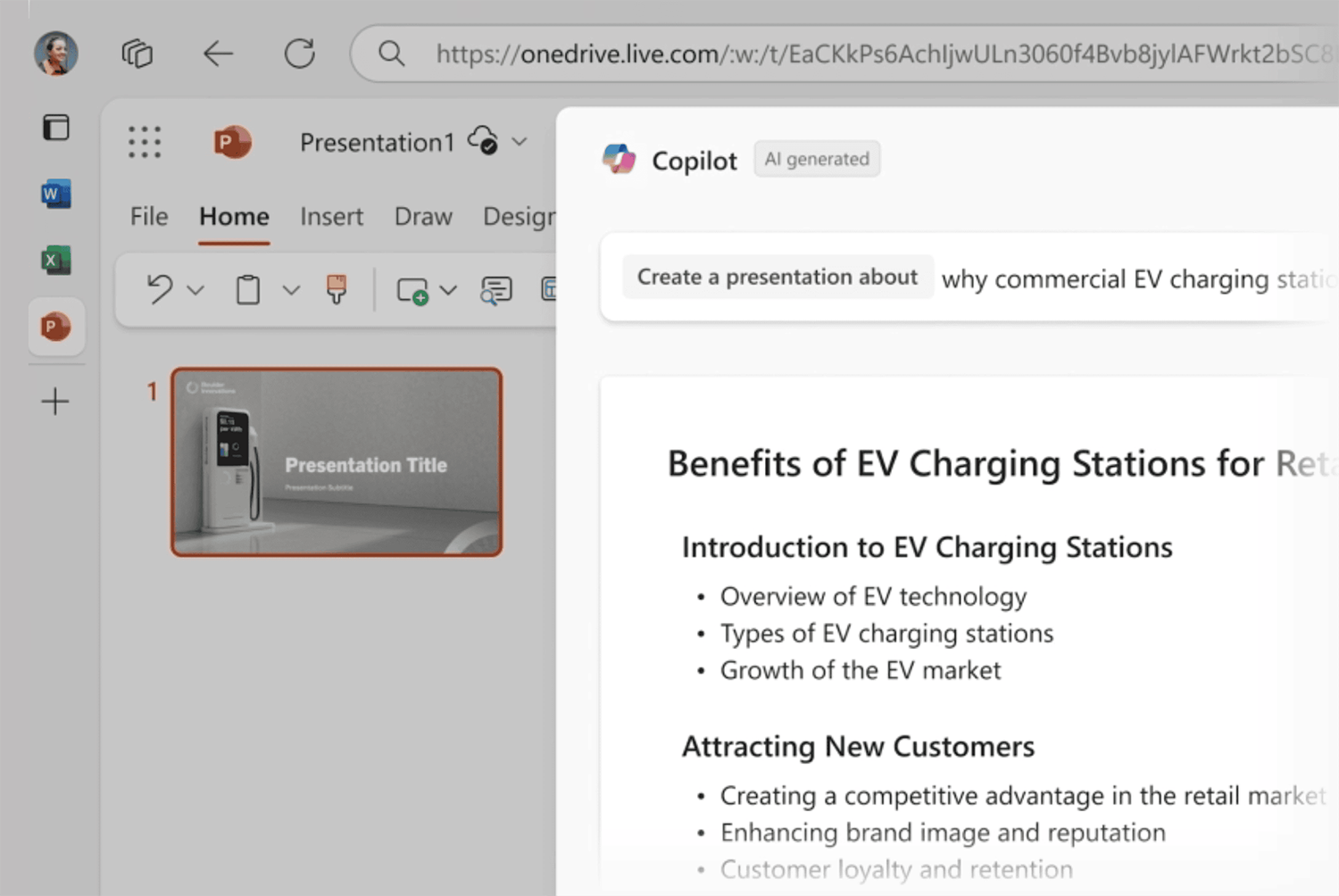The width and height of the screenshot is (1339, 896).
Task: Go back using the browser arrow
Action: coord(218,54)
